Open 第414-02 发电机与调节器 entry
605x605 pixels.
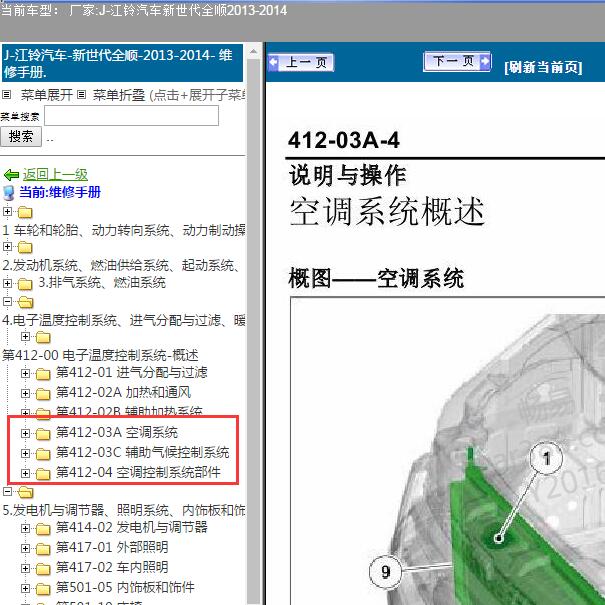[132, 527]
